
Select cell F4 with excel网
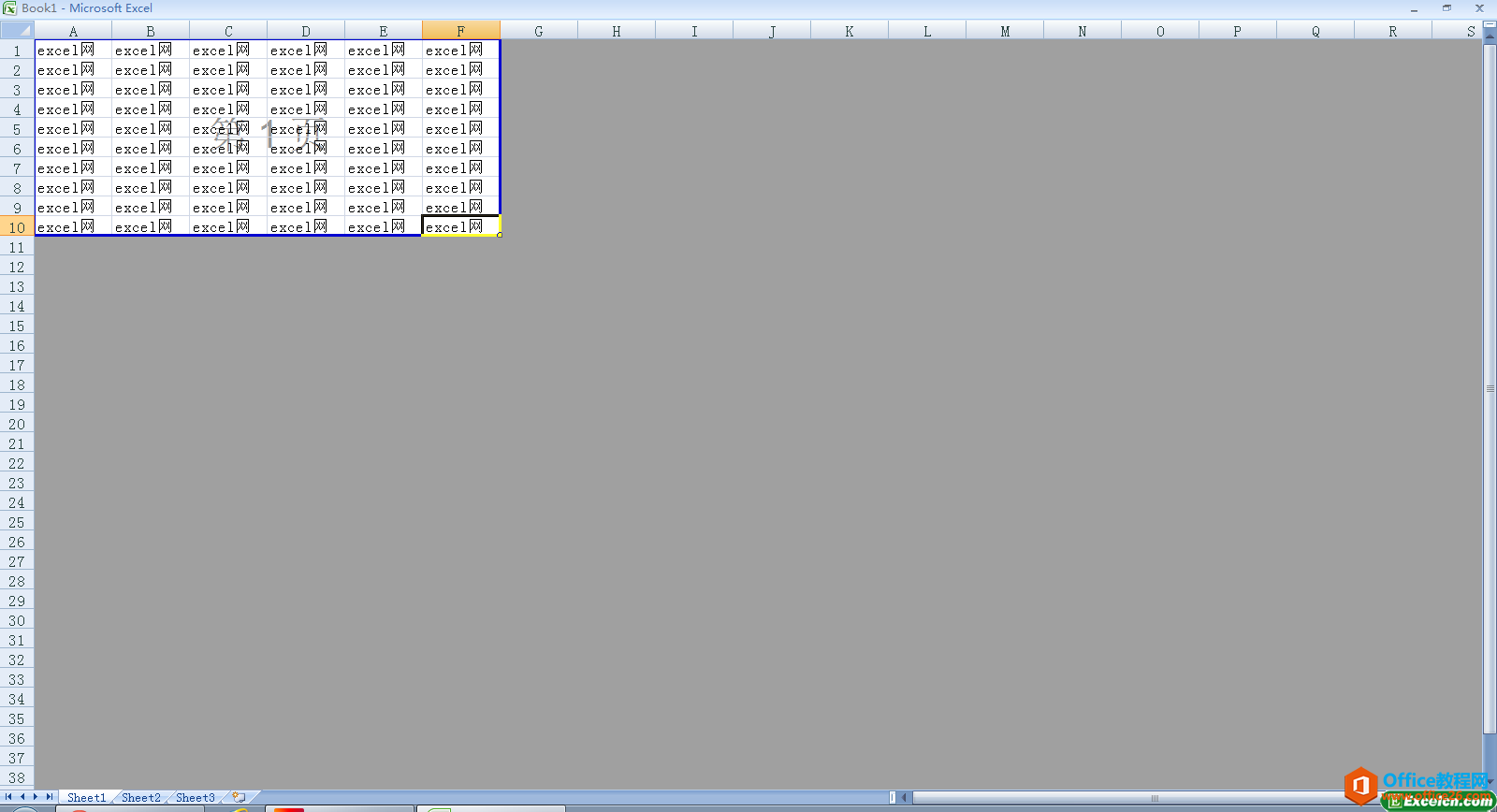(x=461, y=109)
